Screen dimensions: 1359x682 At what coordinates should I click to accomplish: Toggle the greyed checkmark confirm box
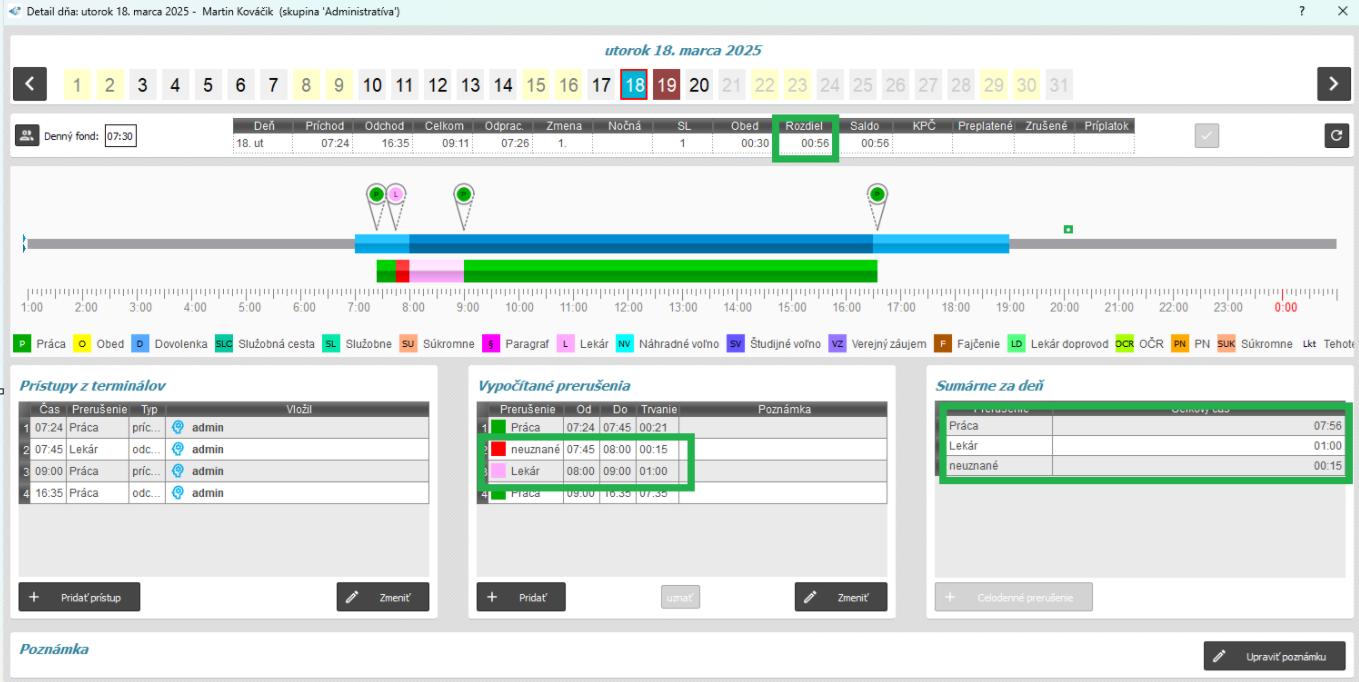[1207, 137]
